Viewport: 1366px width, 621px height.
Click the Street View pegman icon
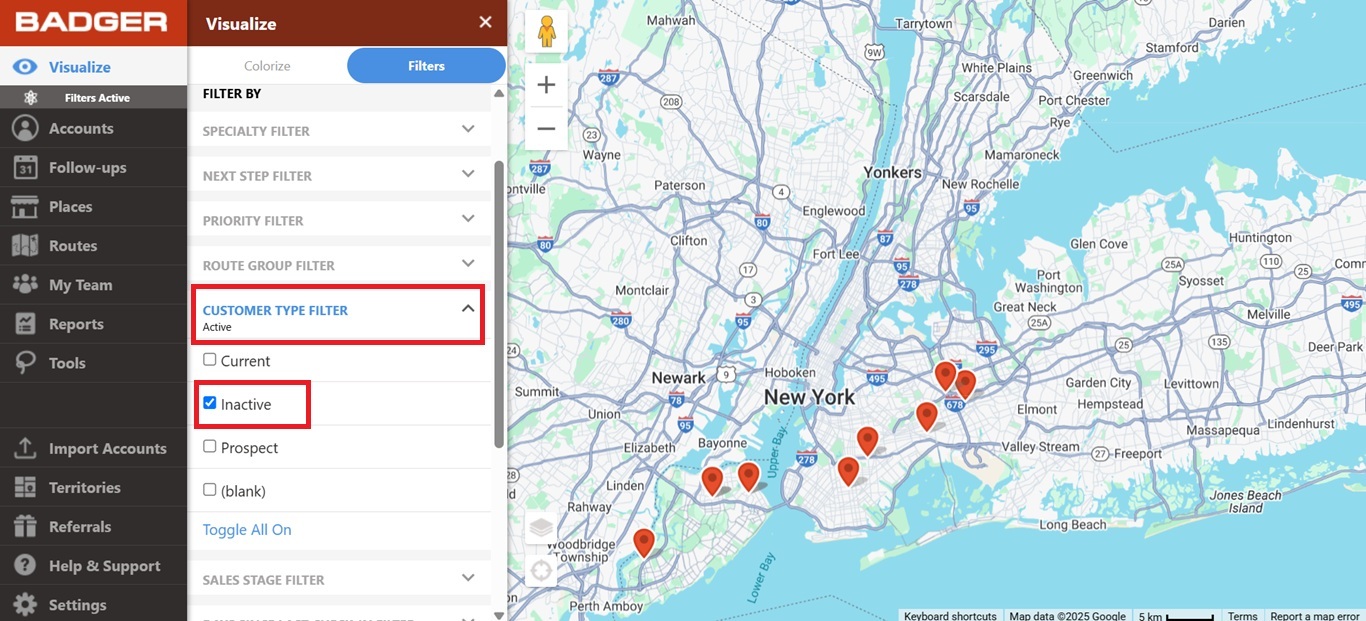click(546, 32)
